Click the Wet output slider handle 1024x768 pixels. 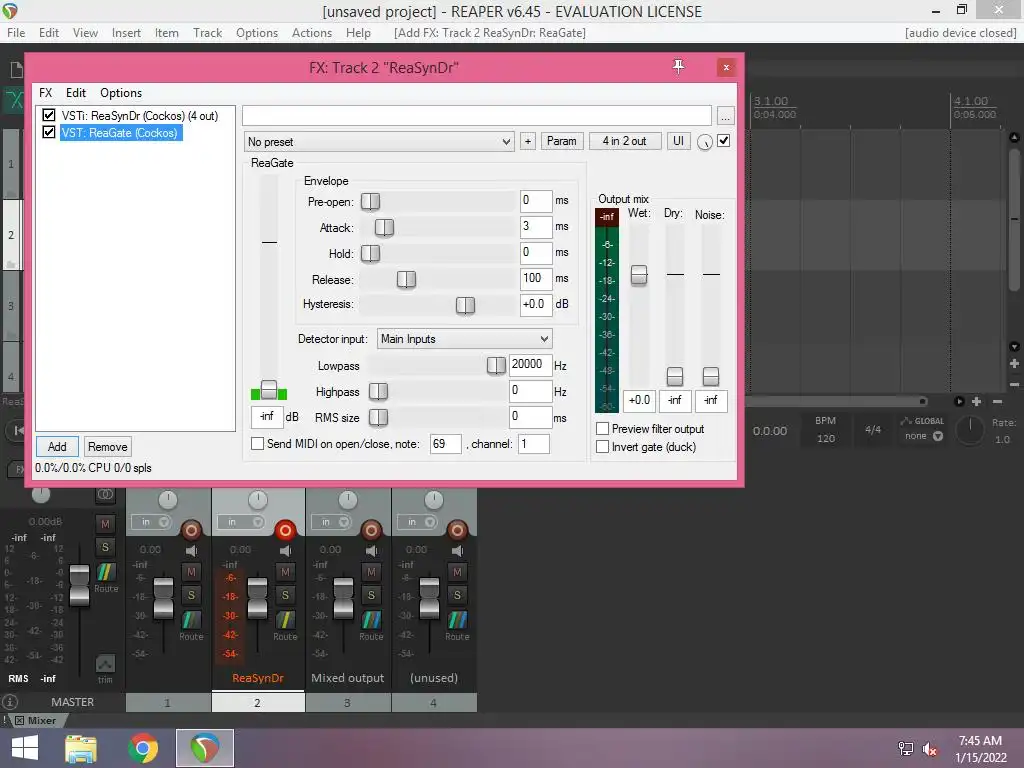click(639, 275)
